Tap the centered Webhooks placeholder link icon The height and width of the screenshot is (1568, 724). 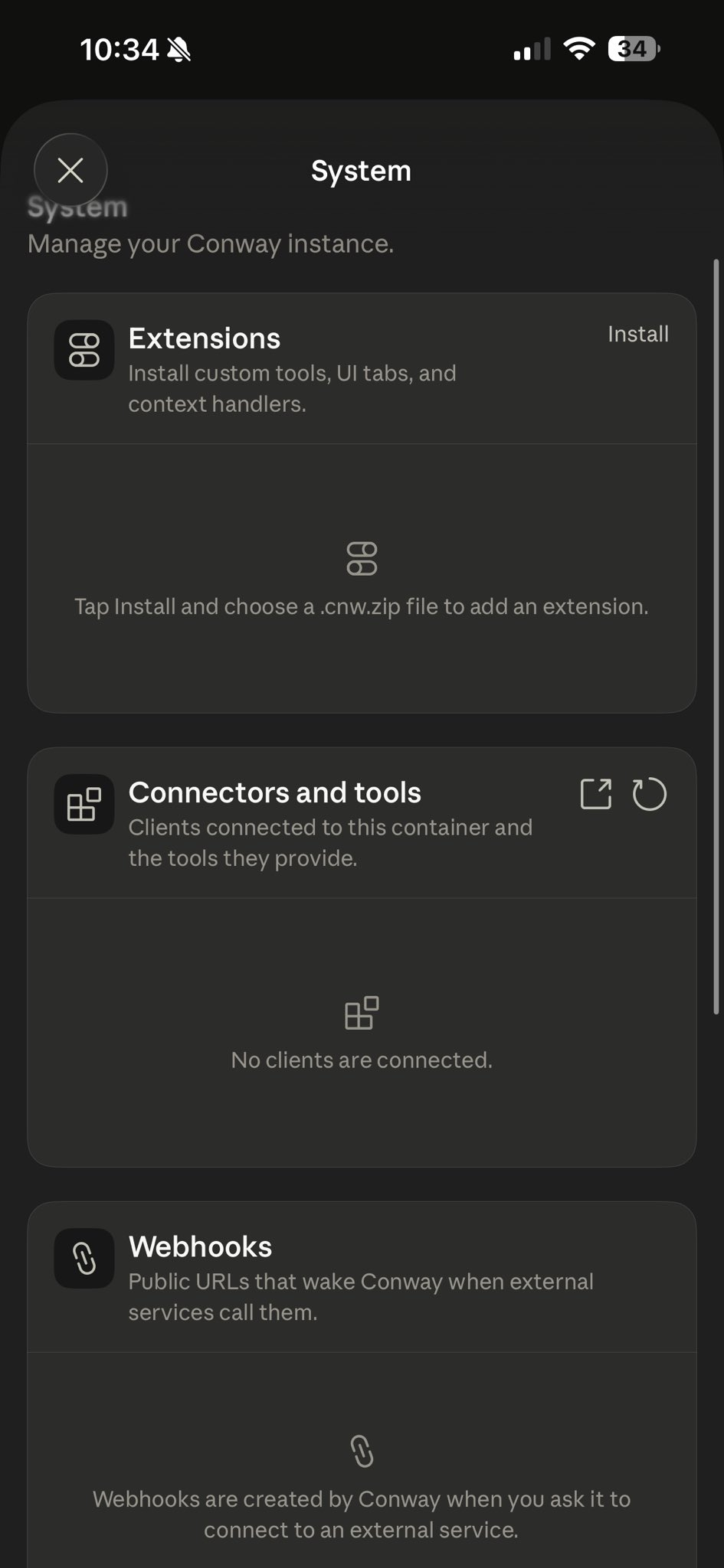[362, 1451]
